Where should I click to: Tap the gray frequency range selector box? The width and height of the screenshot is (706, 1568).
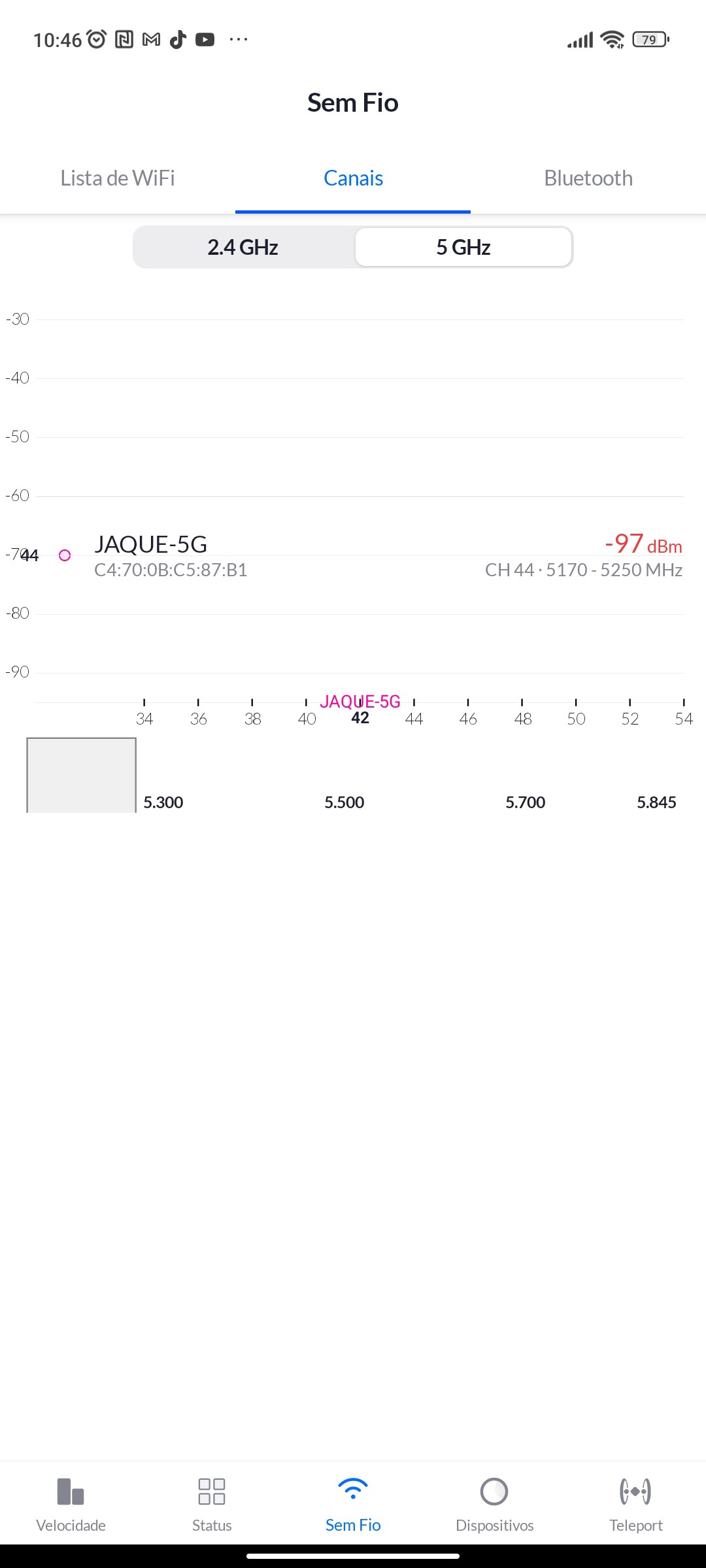81,775
